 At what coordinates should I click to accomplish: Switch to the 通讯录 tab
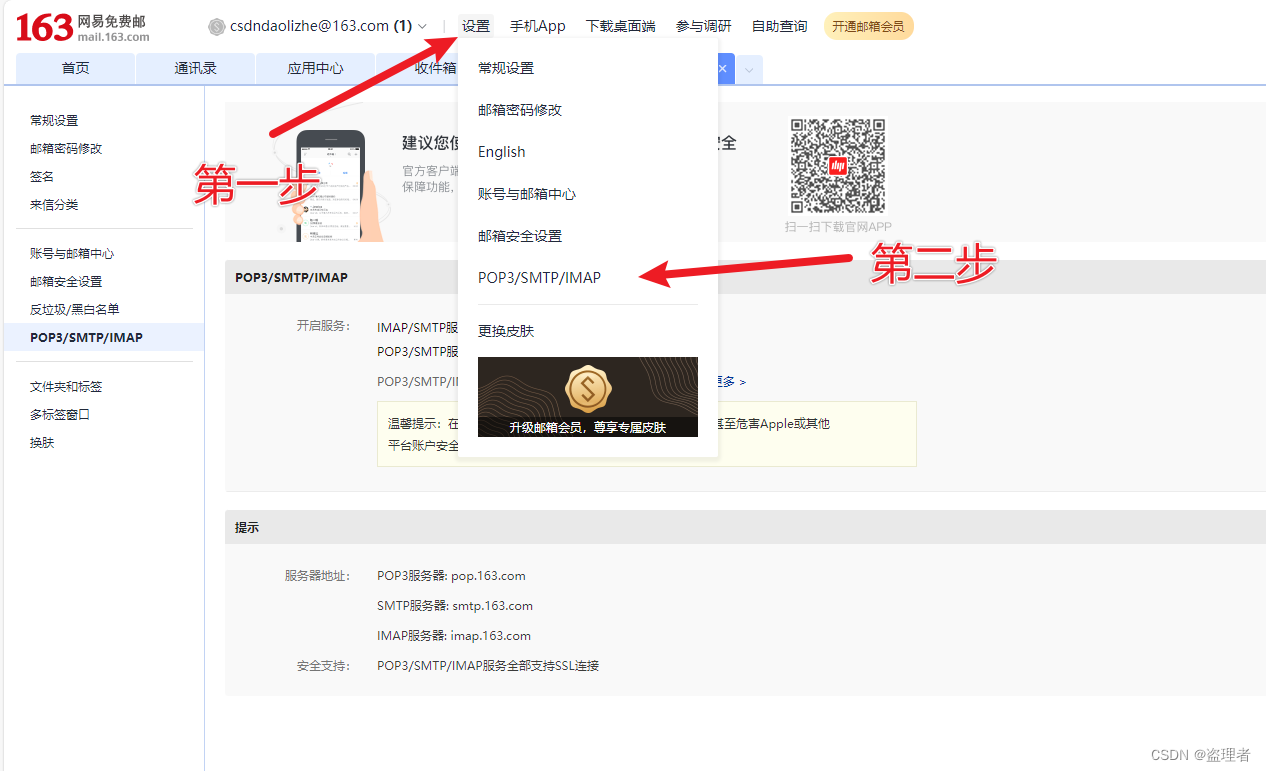pyautogui.click(x=196, y=68)
